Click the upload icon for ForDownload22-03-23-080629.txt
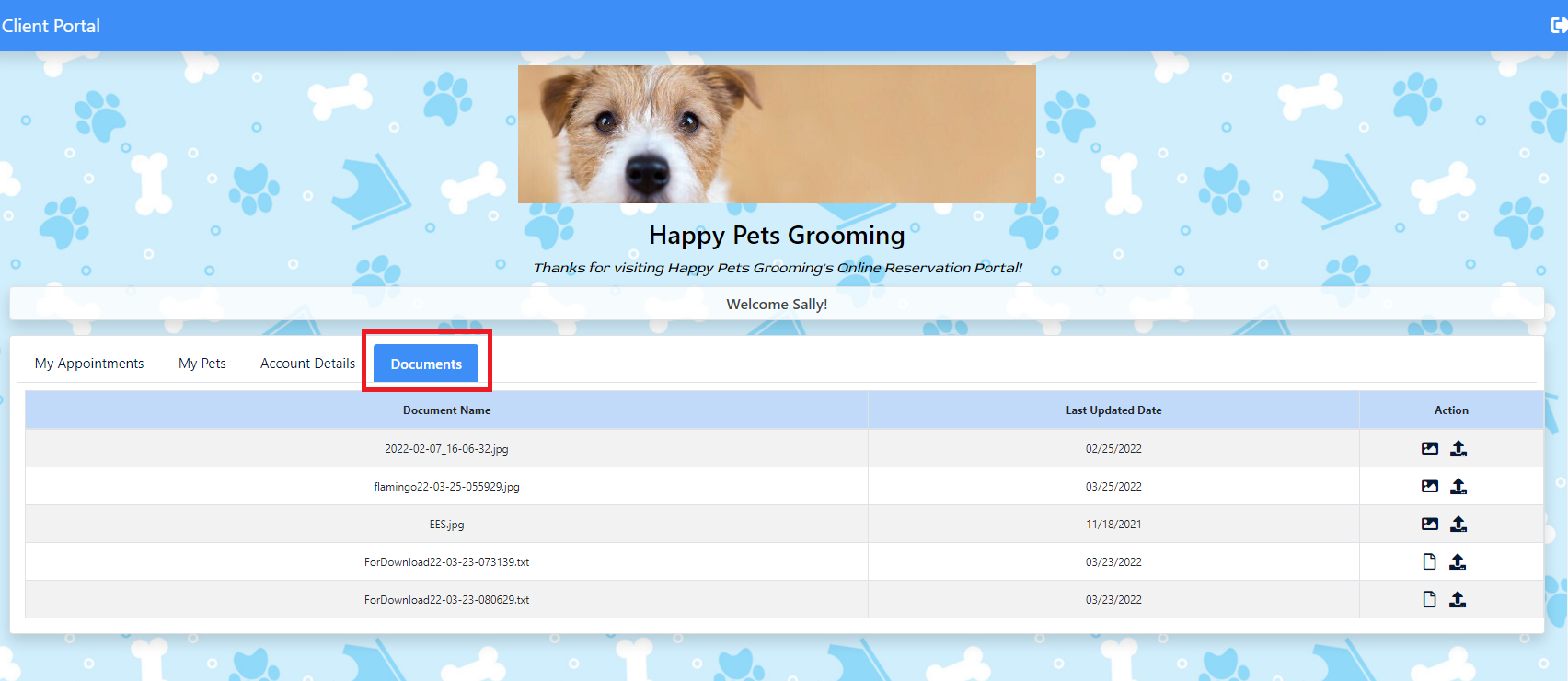This screenshot has height=681, width=1568. pyautogui.click(x=1458, y=599)
